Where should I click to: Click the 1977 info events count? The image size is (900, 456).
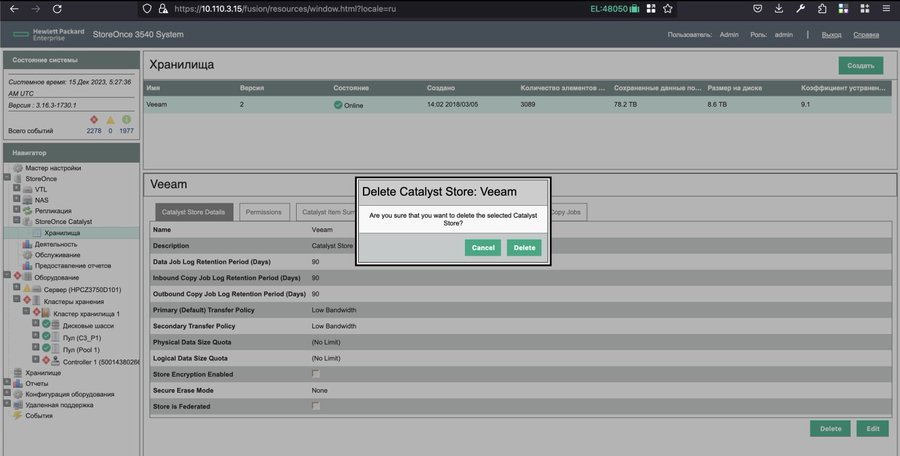pos(126,131)
